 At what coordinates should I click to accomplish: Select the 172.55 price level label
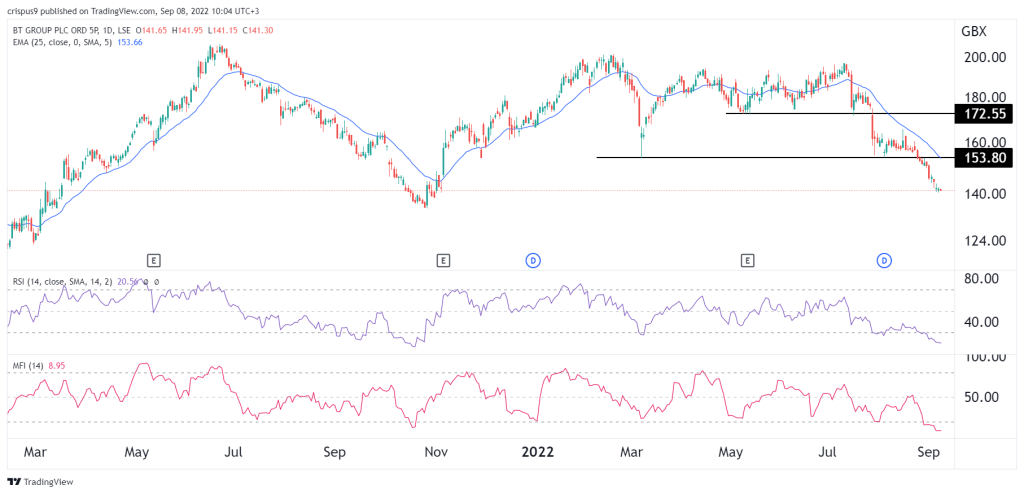[984, 114]
